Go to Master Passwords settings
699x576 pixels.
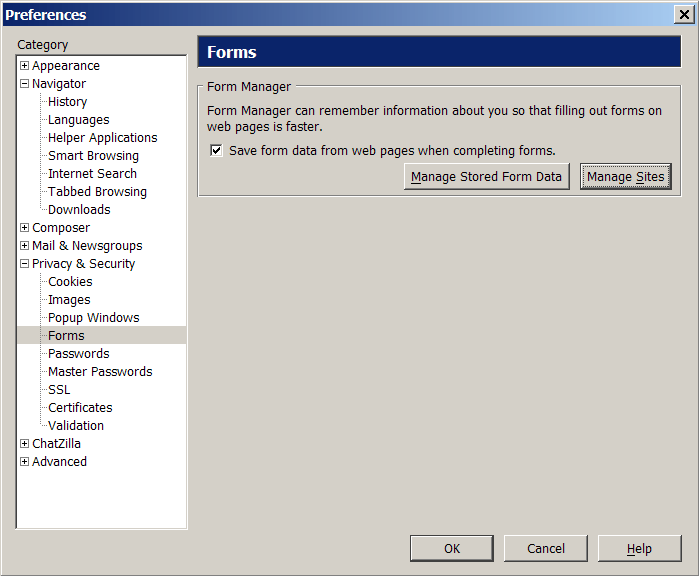coord(100,371)
